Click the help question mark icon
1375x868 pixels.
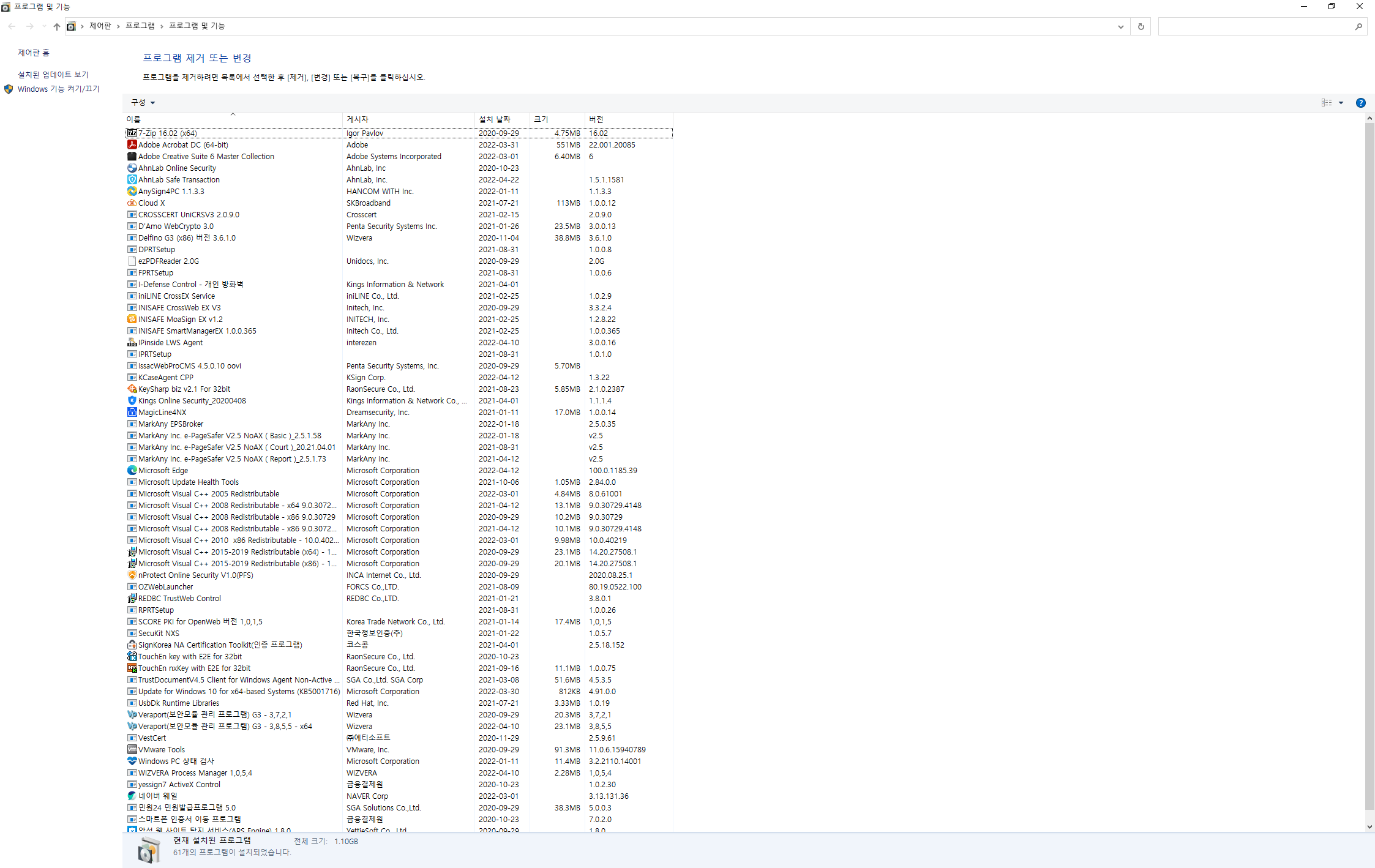[x=1360, y=103]
